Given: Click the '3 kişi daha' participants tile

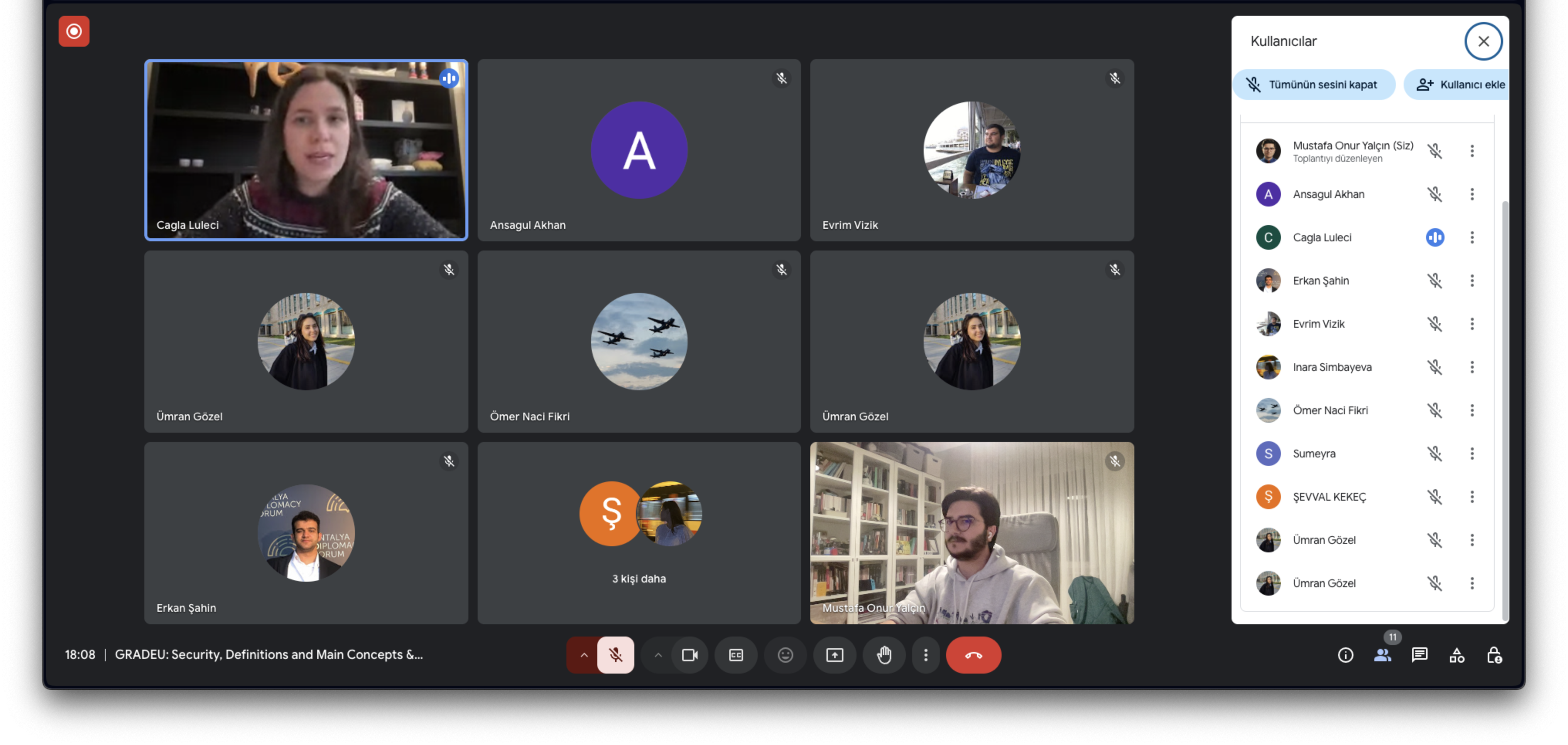Looking at the screenshot, I should click(639, 533).
